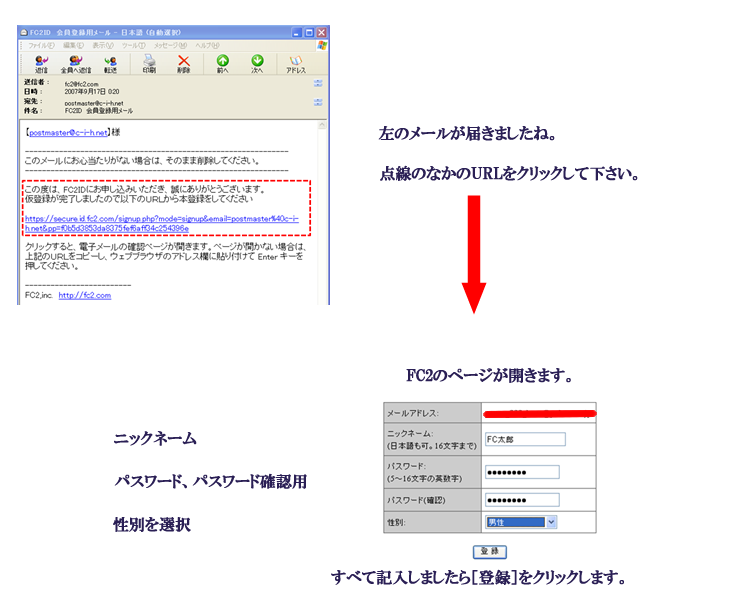Screen dimensions: 750x600
Task: Click the パスワード password input field
Action: 522,472
